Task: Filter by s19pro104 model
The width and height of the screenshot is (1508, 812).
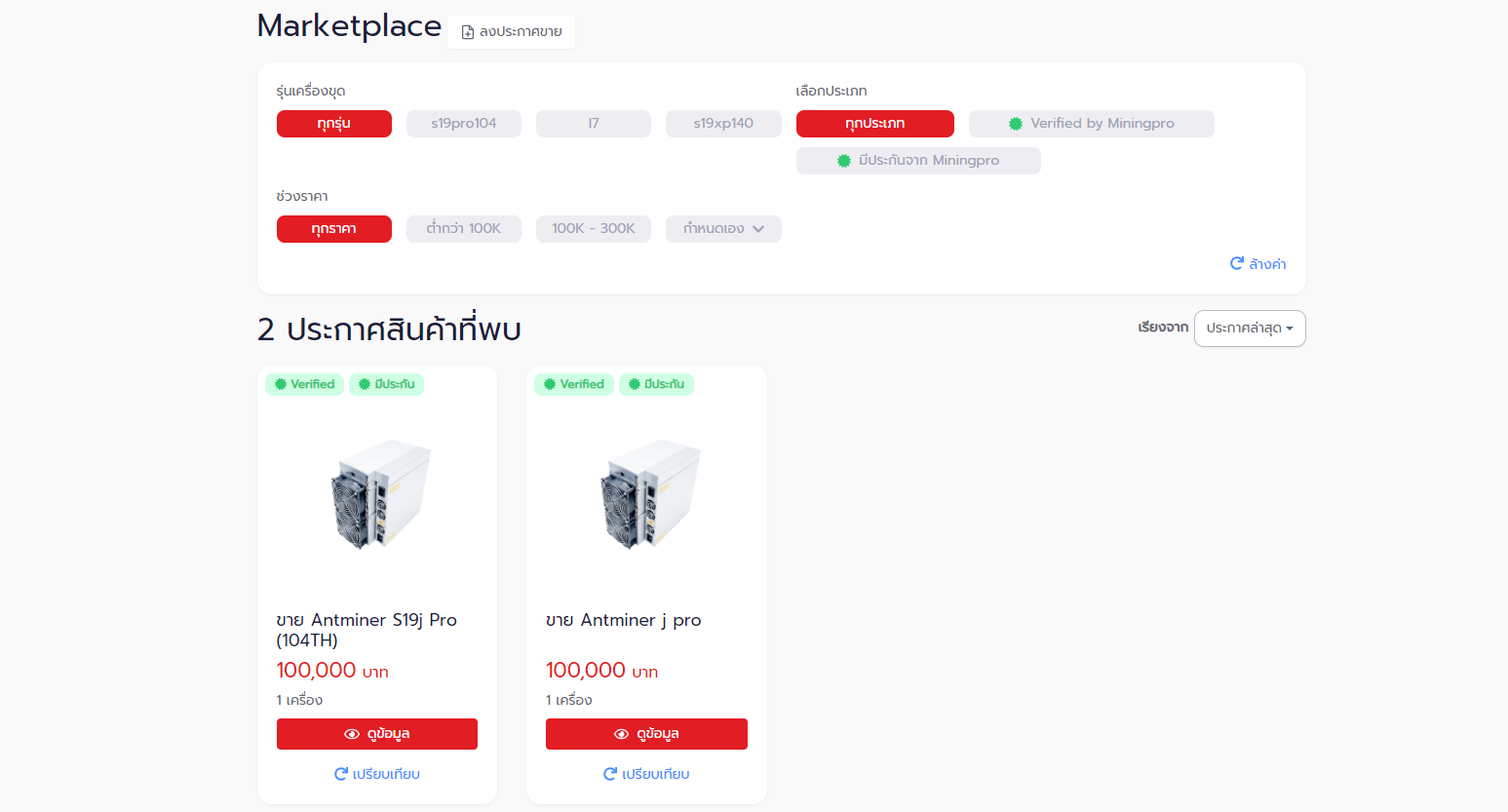Action: pyautogui.click(x=464, y=124)
